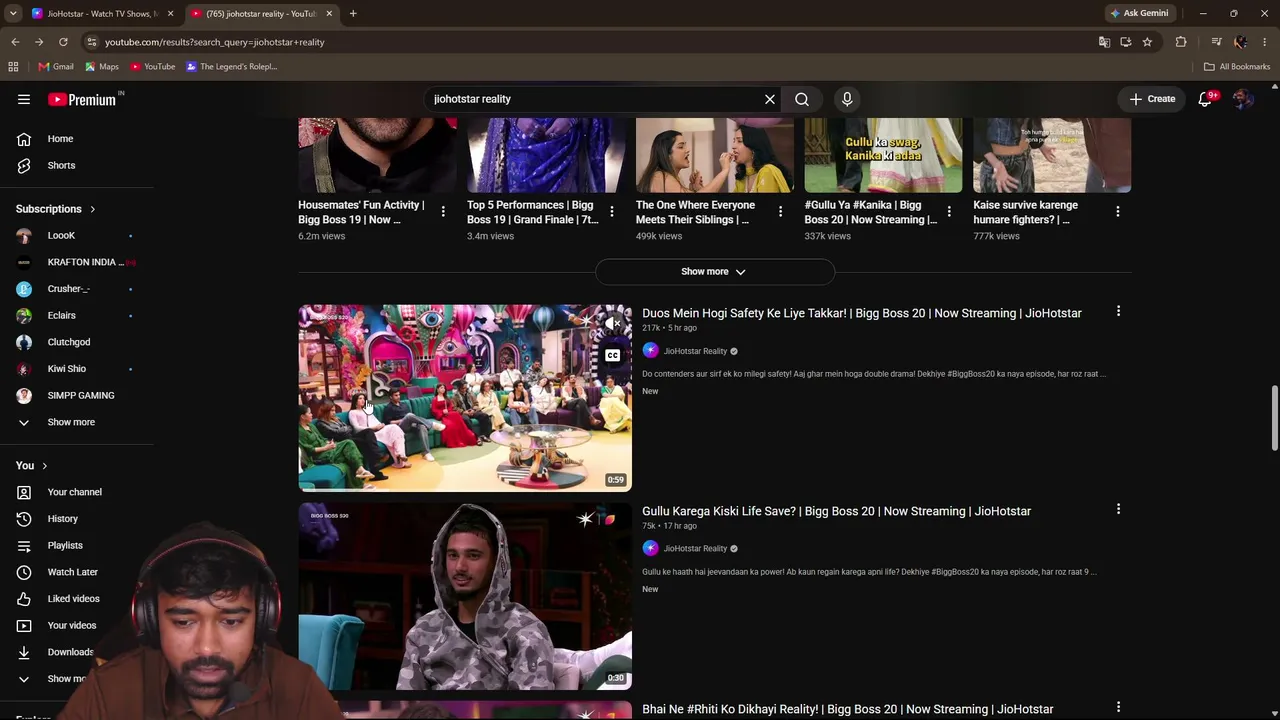The width and height of the screenshot is (1280, 720).
Task: Clear the search query with the X
Action: pos(770,99)
